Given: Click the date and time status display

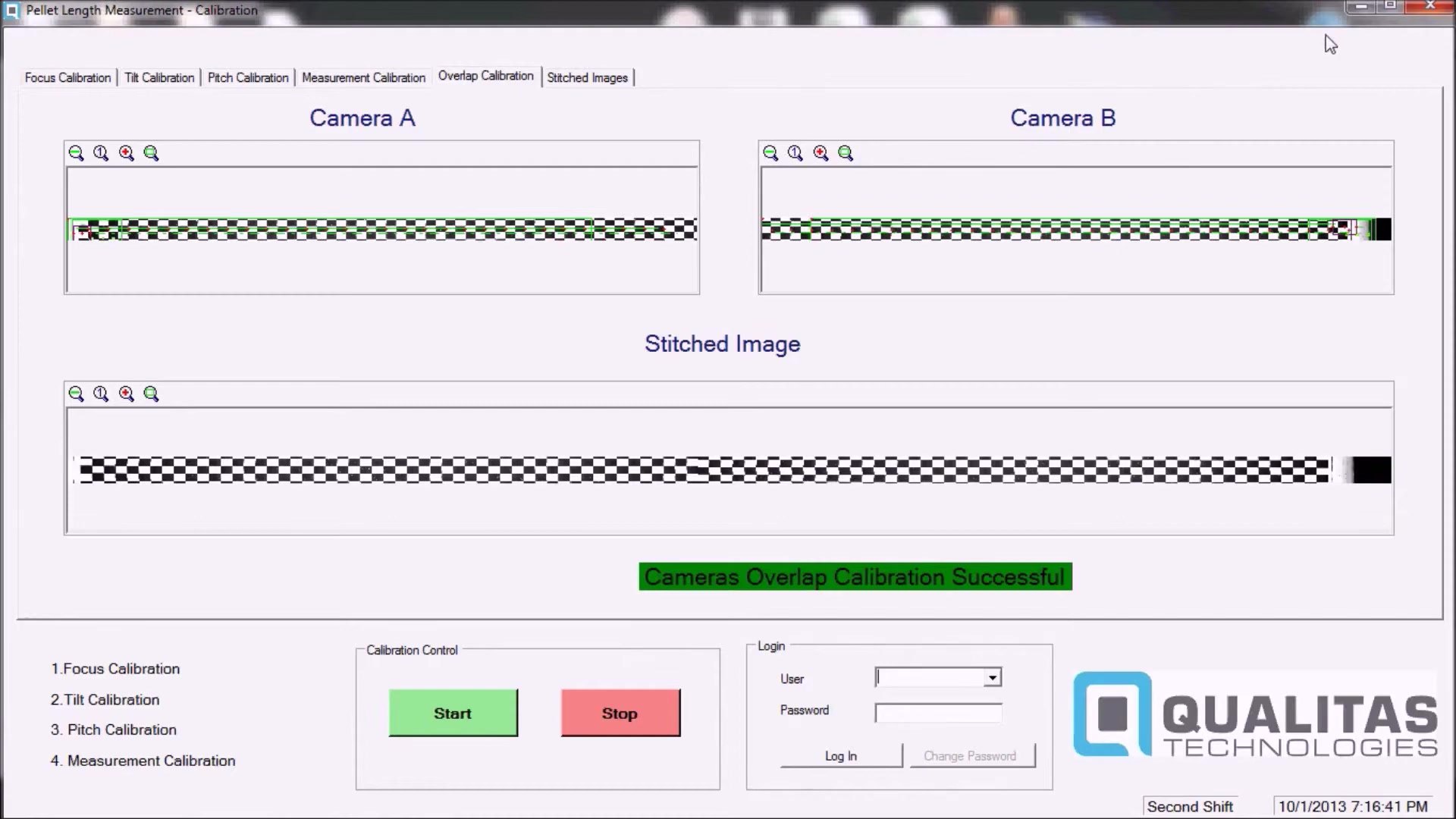Looking at the screenshot, I should (1353, 807).
